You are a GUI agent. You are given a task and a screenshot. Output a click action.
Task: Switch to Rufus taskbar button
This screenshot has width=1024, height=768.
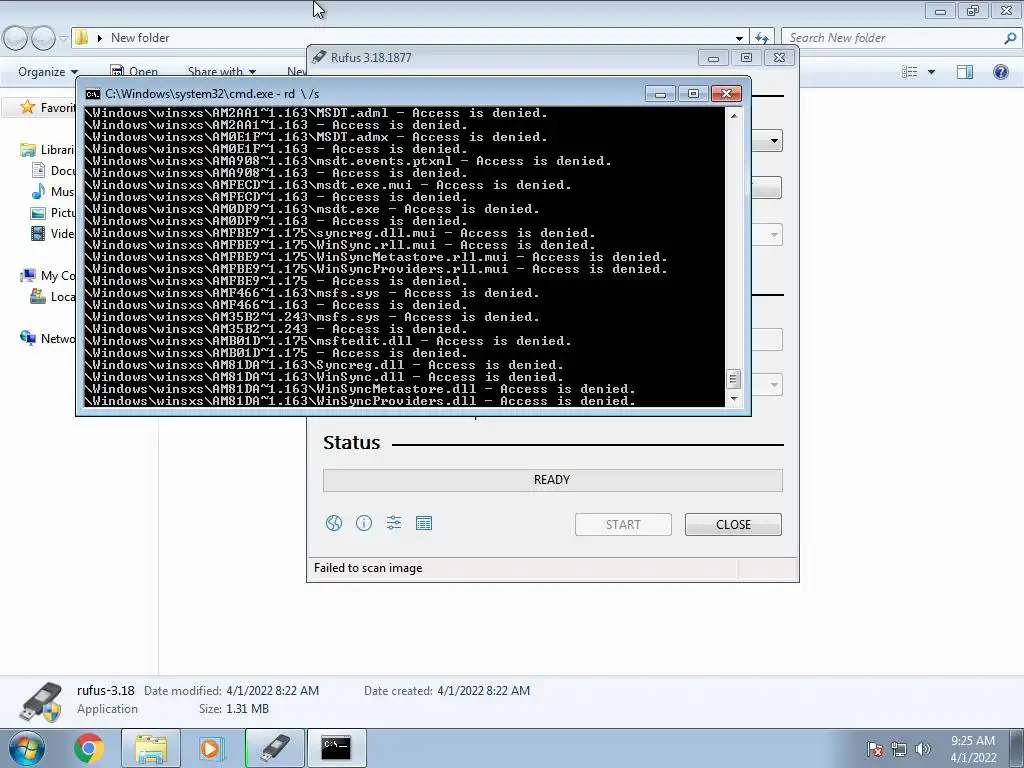coord(274,748)
